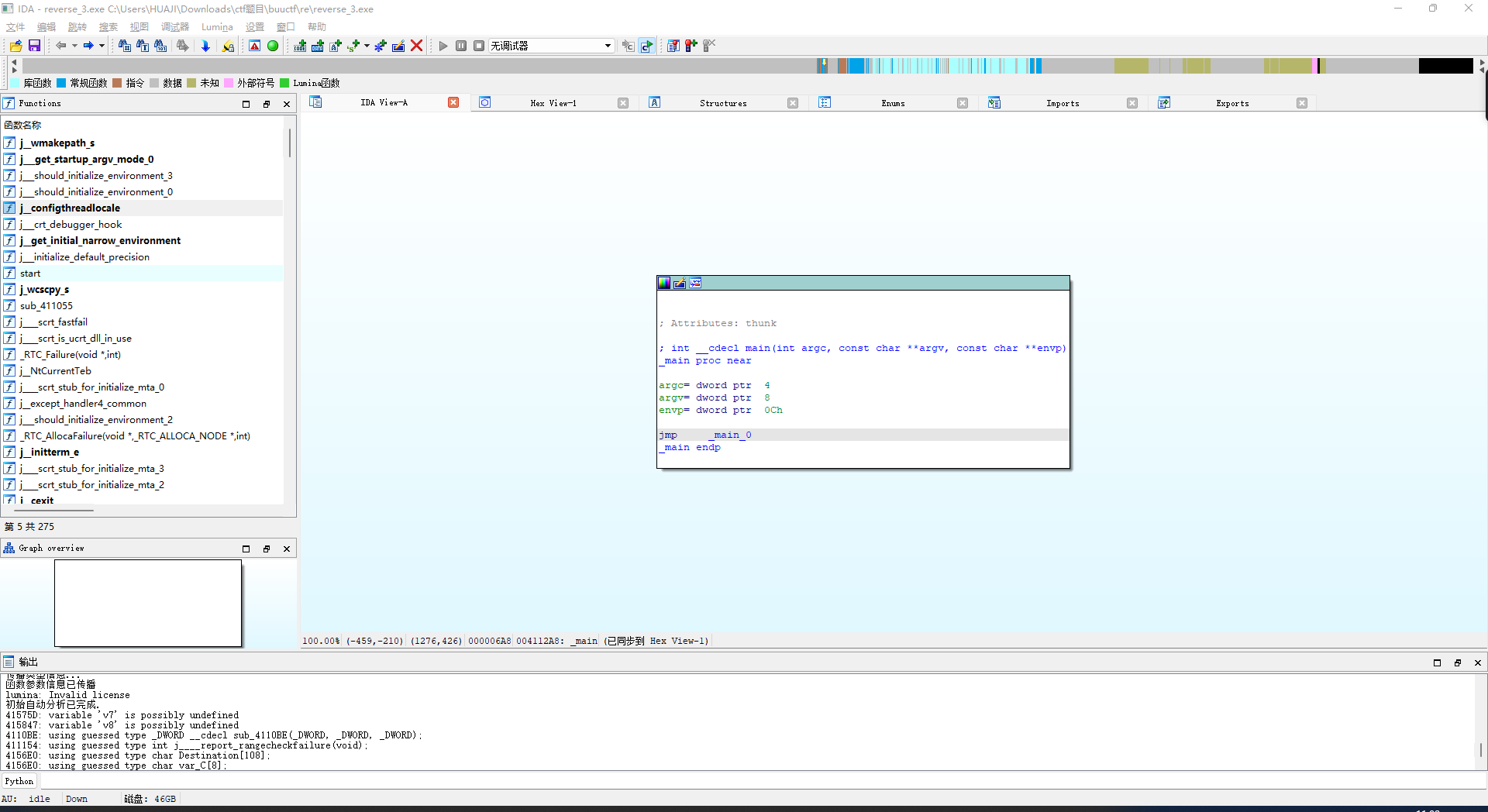Click the breakpoint list toolbar icon
Image resolution: width=1488 pixels, height=812 pixels.
click(x=673, y=46)
